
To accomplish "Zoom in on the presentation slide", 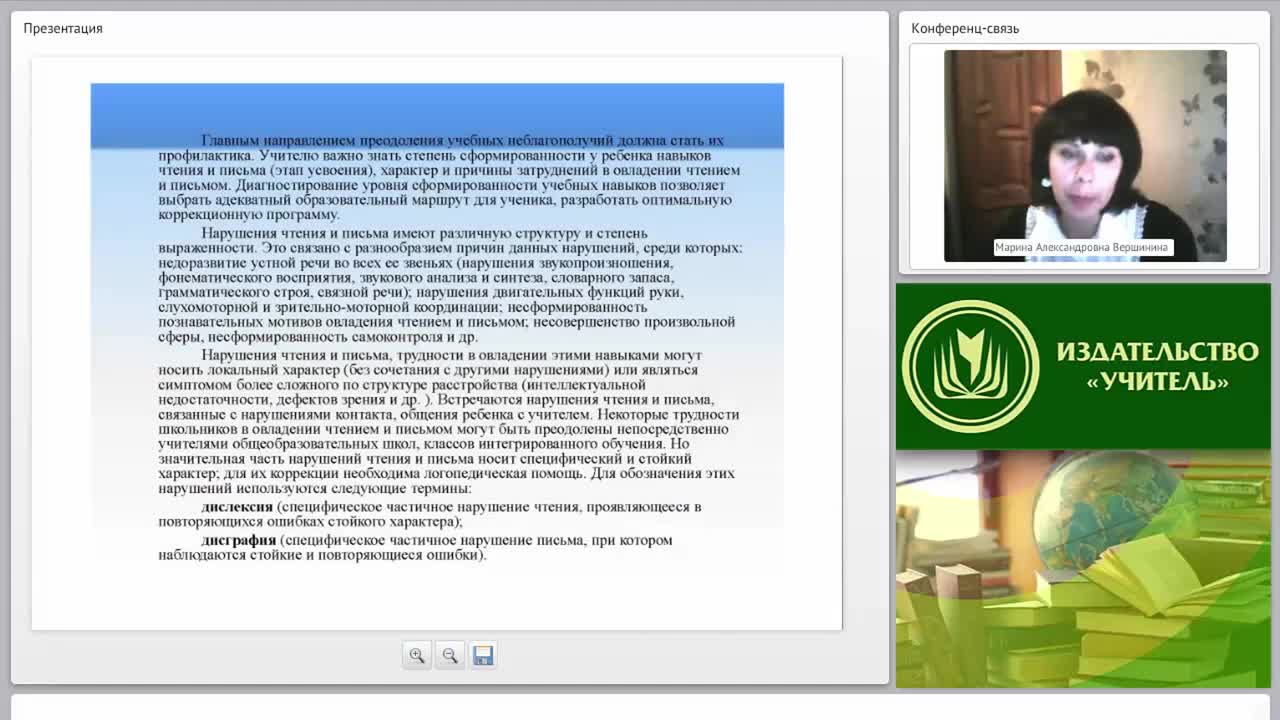I will coord(417,655).
